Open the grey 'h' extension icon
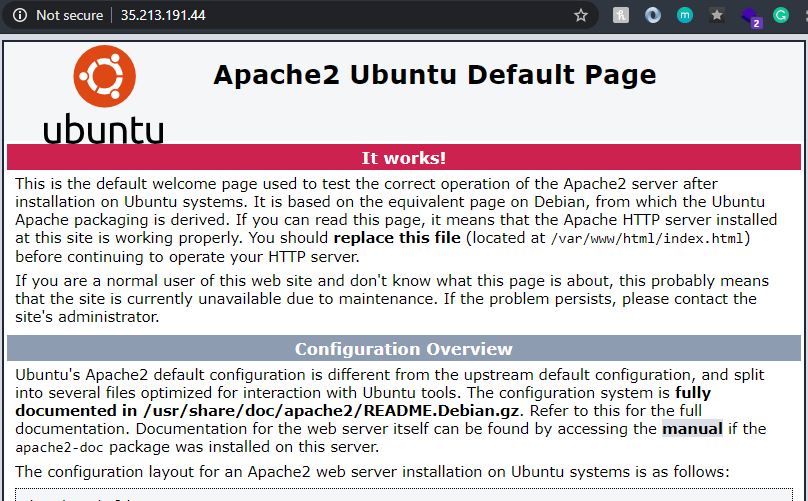This screenshot has width=808, height=501. 621,15
